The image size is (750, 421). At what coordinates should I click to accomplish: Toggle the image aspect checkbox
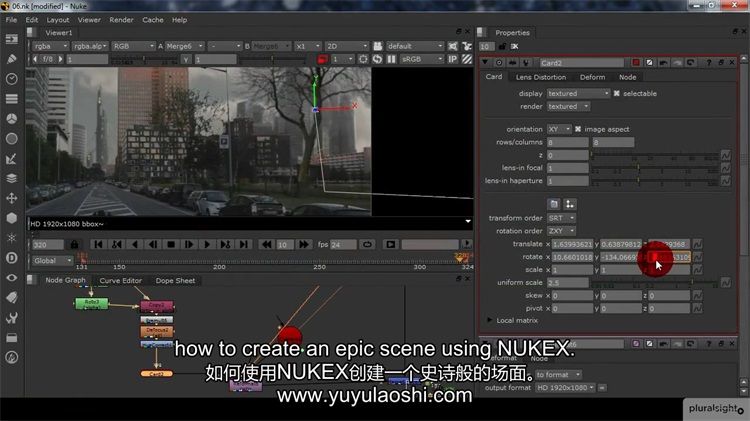pyautogui.click(x=578, y=129)
